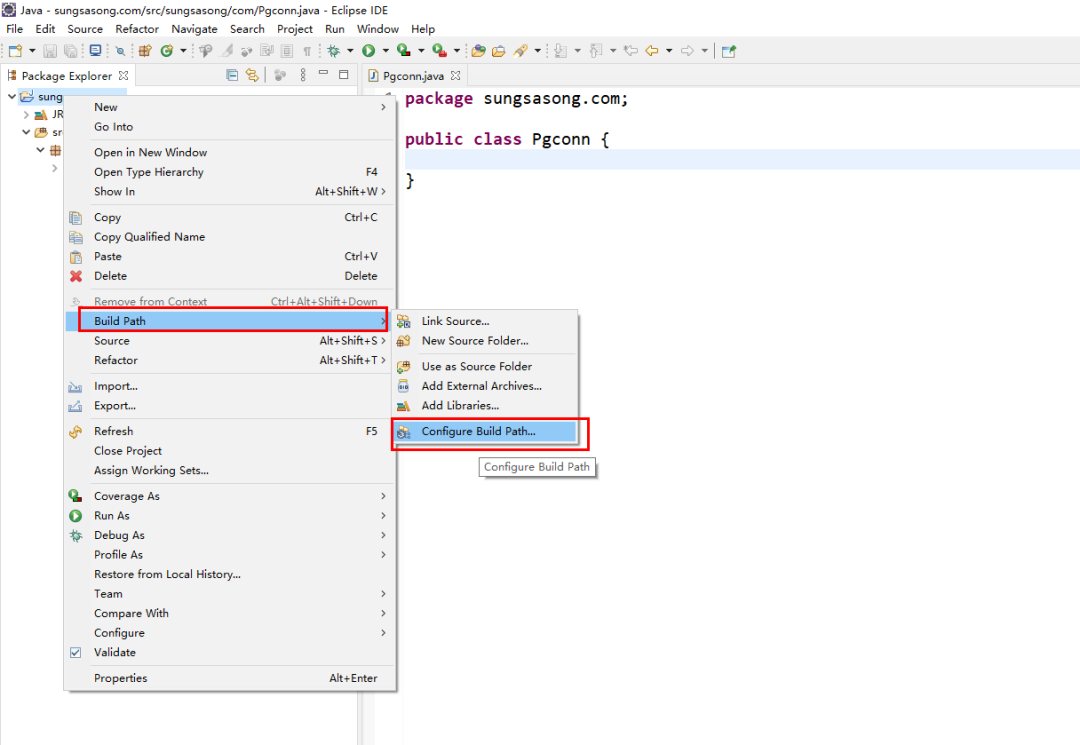This screenshot has width=1080, height=745.
Task: Click the Run External Tools toolbar icon
Action: (x=439, y=51)
